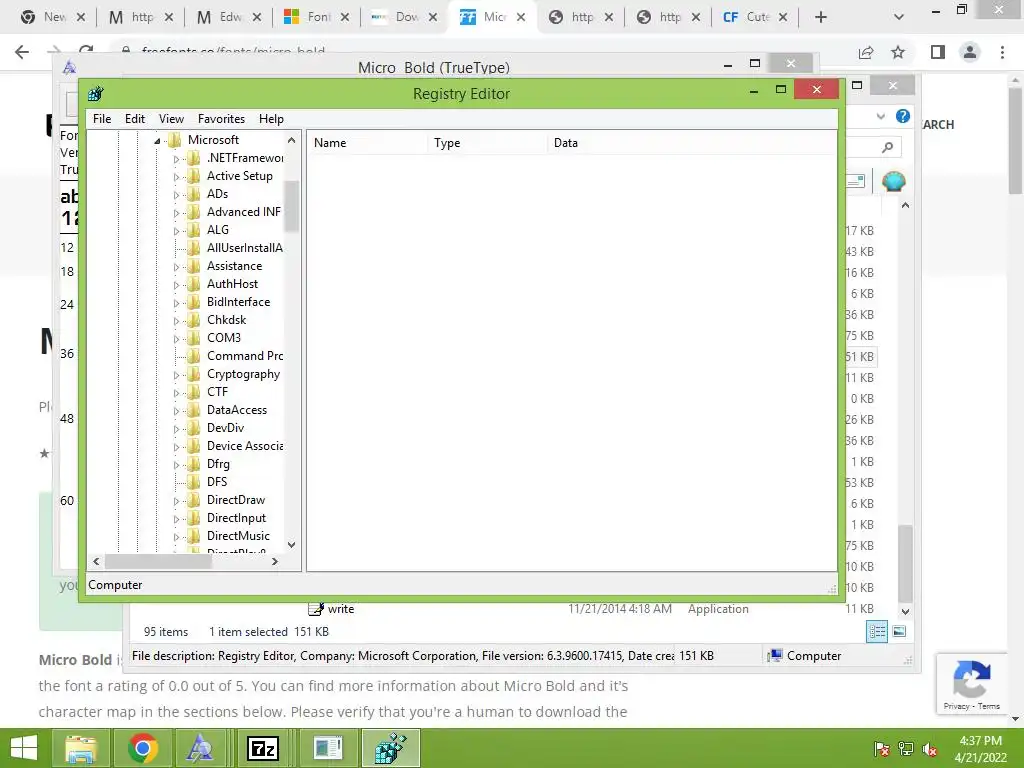Expand the Active Setup key
The image size is (1024, 768).
coord(176,177)
